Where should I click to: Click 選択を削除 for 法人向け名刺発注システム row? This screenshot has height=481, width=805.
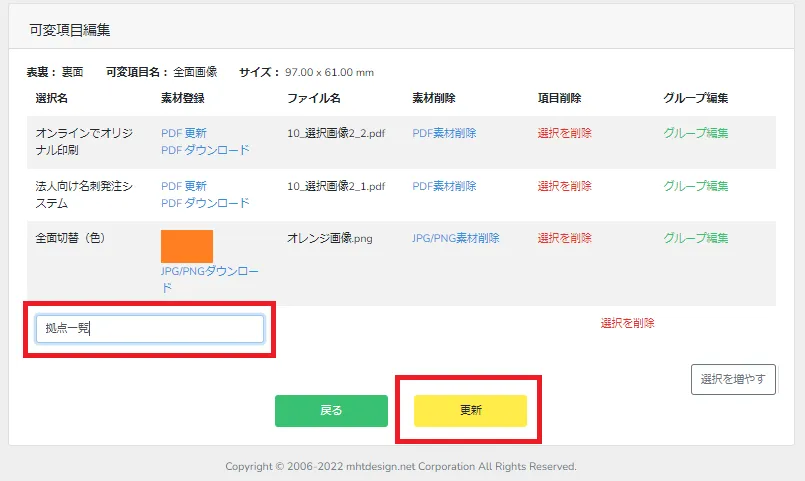(564, 186)
